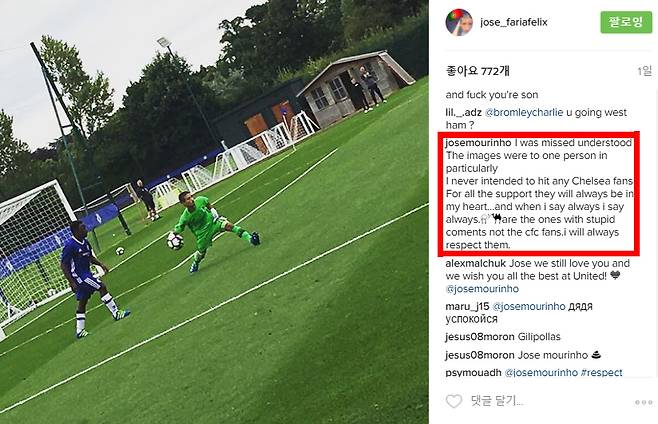Click the like count 772
Image resolution: width=658 pixels, height=424 pixels.
click(x=478, y=71)
